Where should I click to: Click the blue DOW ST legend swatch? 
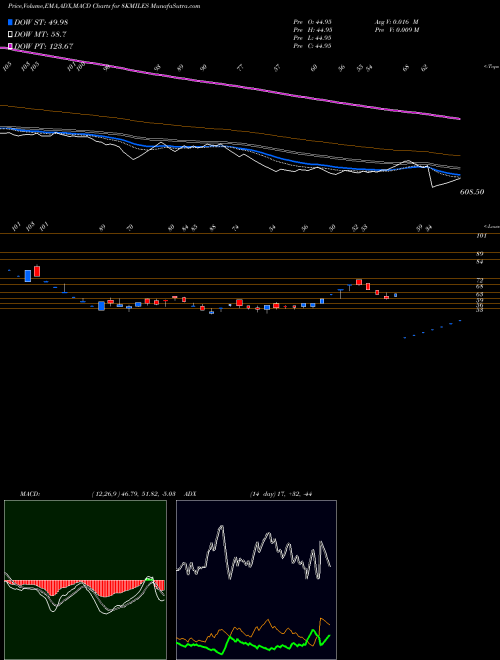[x=10, y=22]
